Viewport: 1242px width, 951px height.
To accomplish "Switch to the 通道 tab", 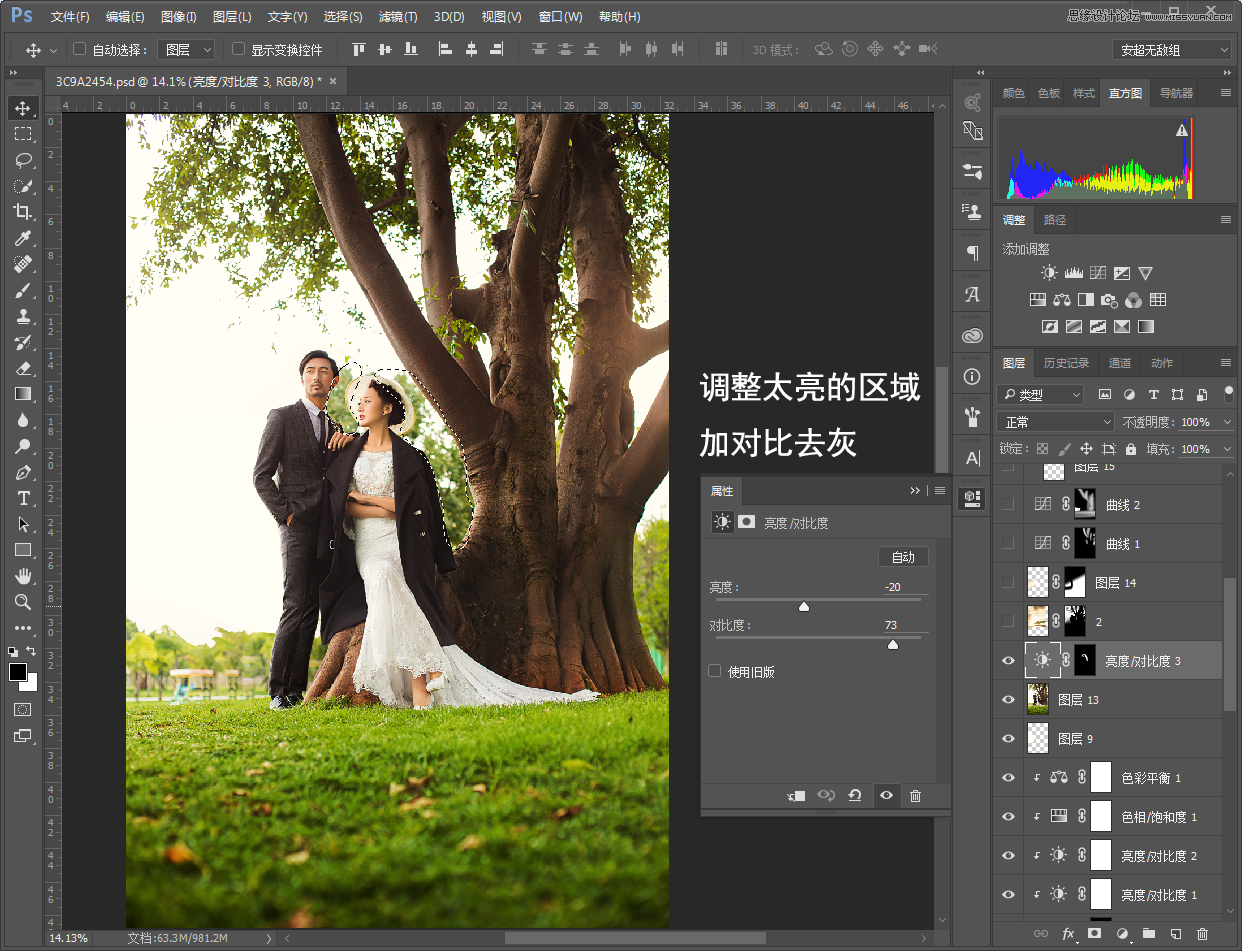I will point(1120,363).
